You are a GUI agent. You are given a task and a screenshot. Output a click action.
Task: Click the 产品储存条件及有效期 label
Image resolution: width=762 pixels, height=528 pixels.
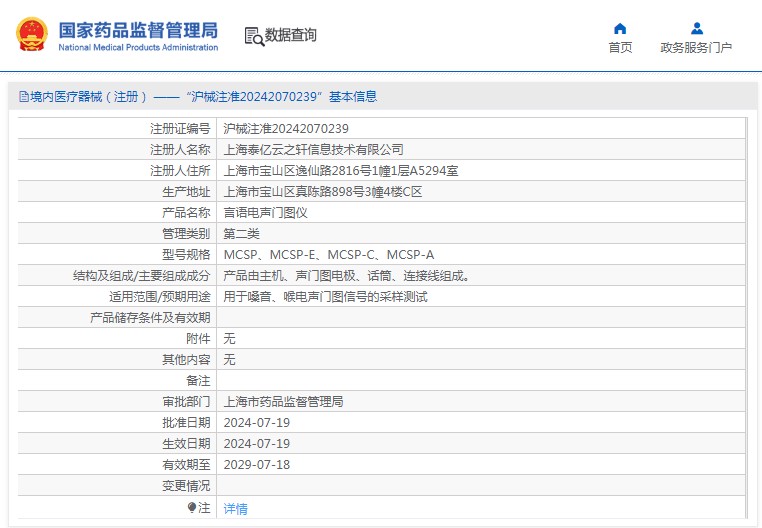pos(150,317)
